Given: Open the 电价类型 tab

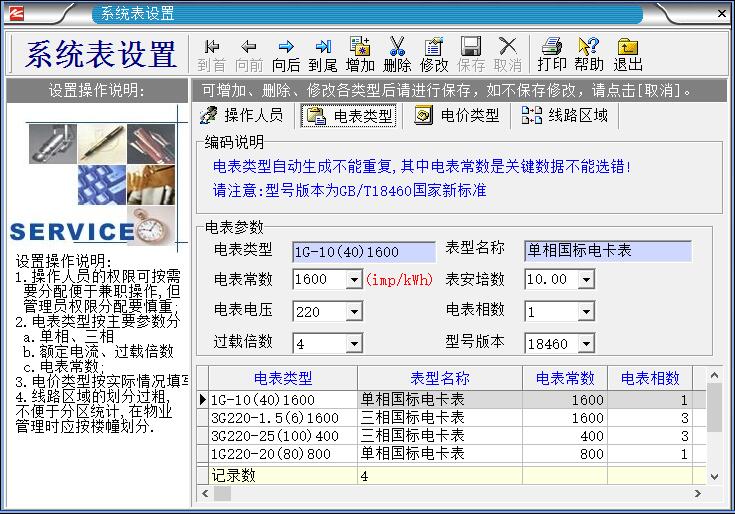Looking at the screenshot, I should tap(458, 116).
